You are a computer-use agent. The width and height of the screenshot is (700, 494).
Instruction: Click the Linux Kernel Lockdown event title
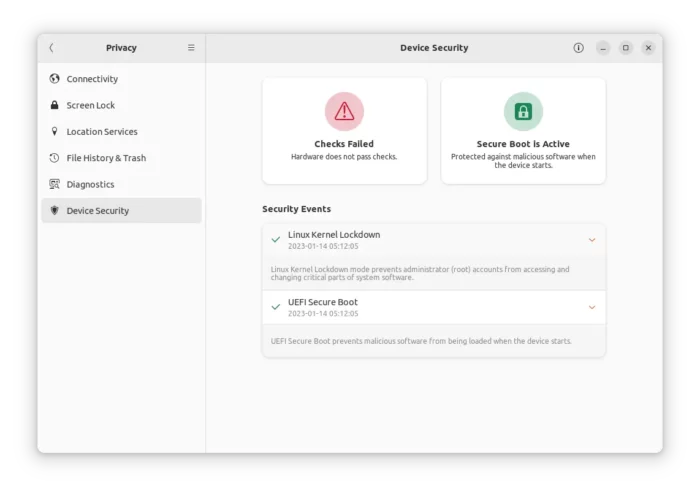click(334, 234)
